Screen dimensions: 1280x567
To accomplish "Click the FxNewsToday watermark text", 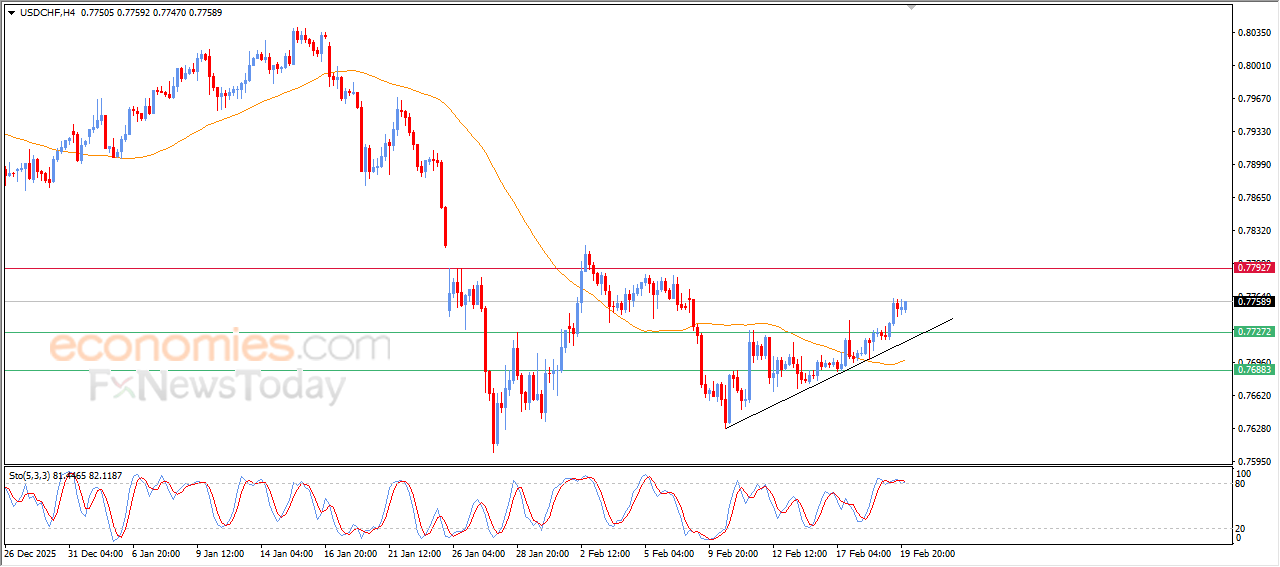I will [x=217, y=386].
